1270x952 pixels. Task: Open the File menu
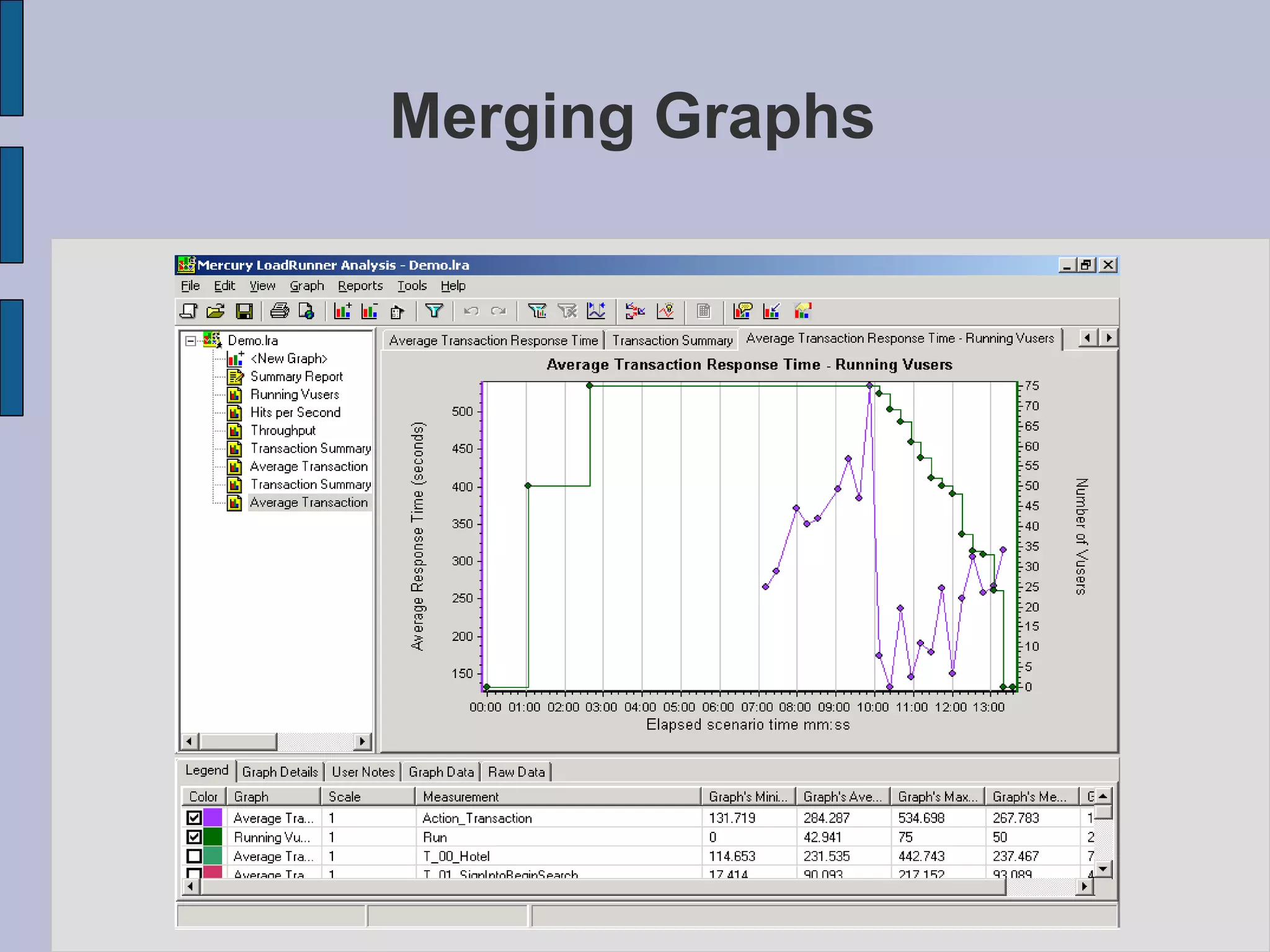(190, 286)
